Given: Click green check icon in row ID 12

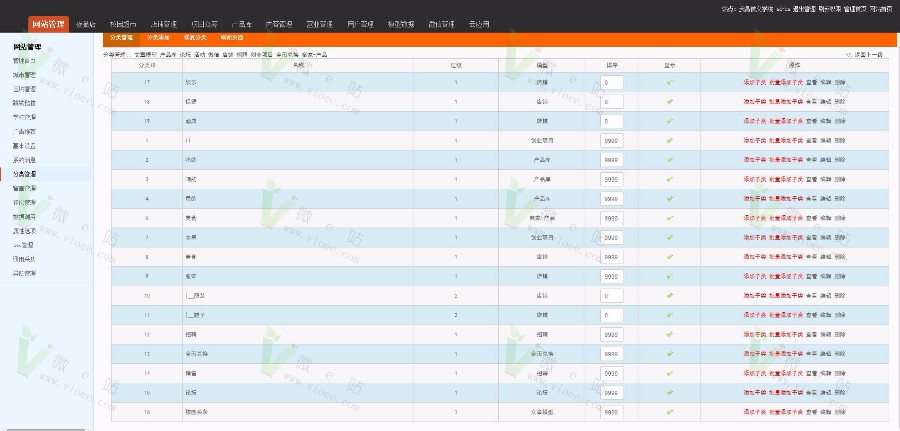Looking at the screenshot, I should coord(669,335).
